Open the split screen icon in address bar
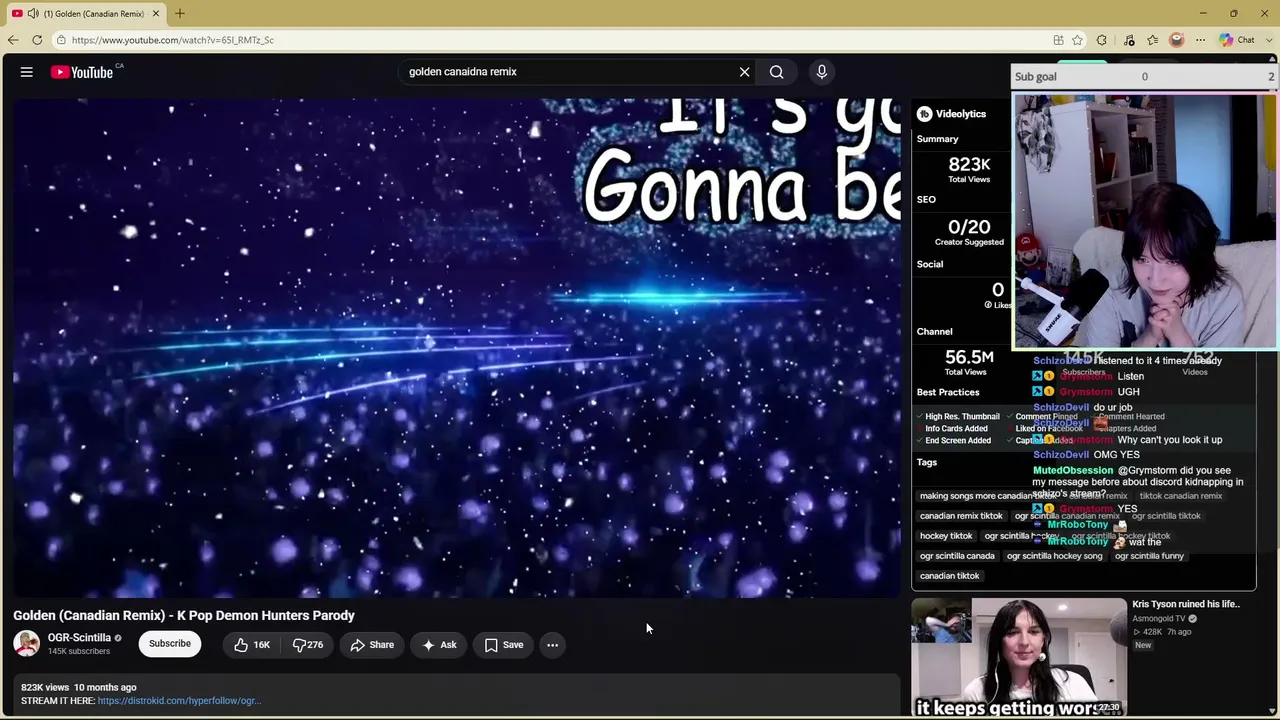Image resolution: width=1280 pixels, height=720 pixels. pyautogui.click(x=1058, y=40)
